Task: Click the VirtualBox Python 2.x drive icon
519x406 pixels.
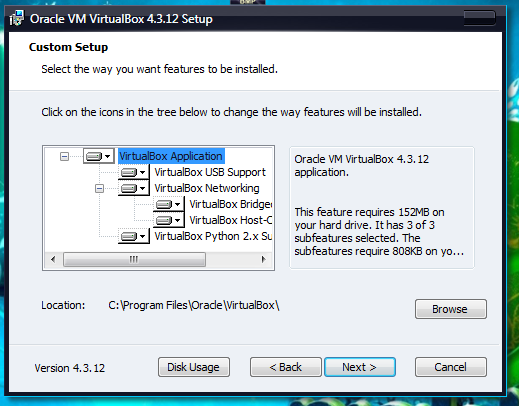Action: [133, 236]
